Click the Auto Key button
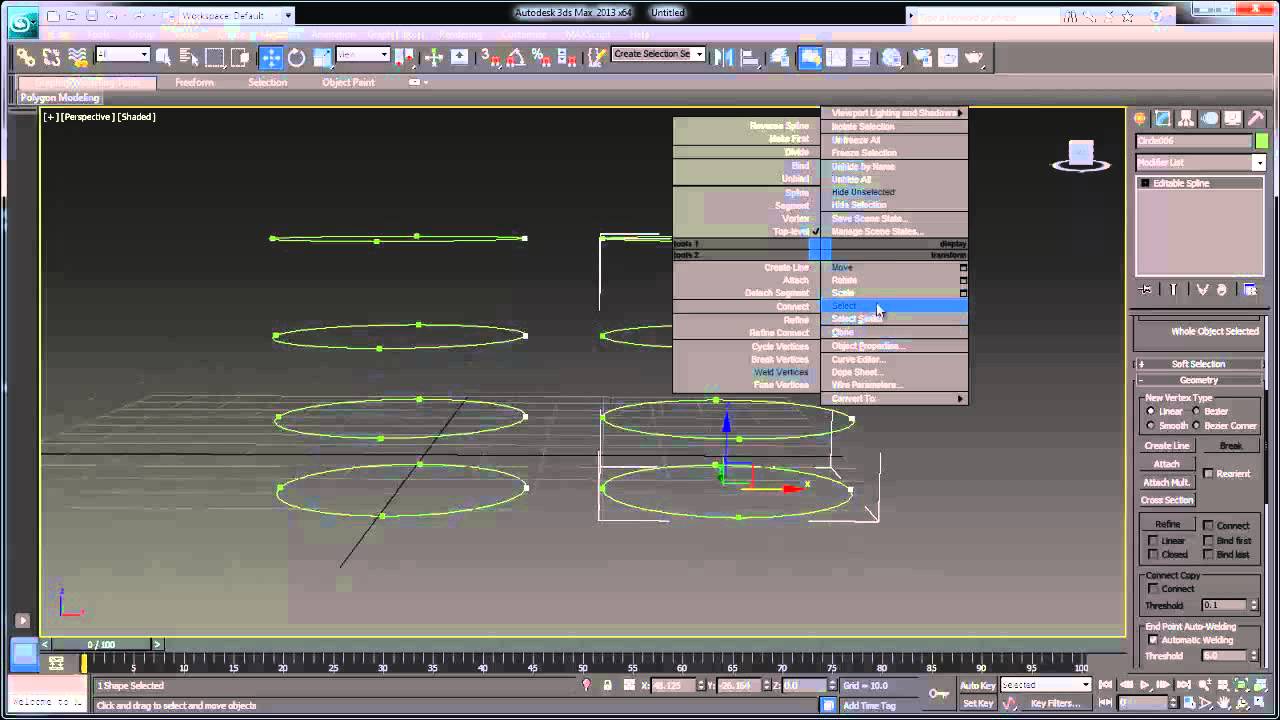 point(977,685)
